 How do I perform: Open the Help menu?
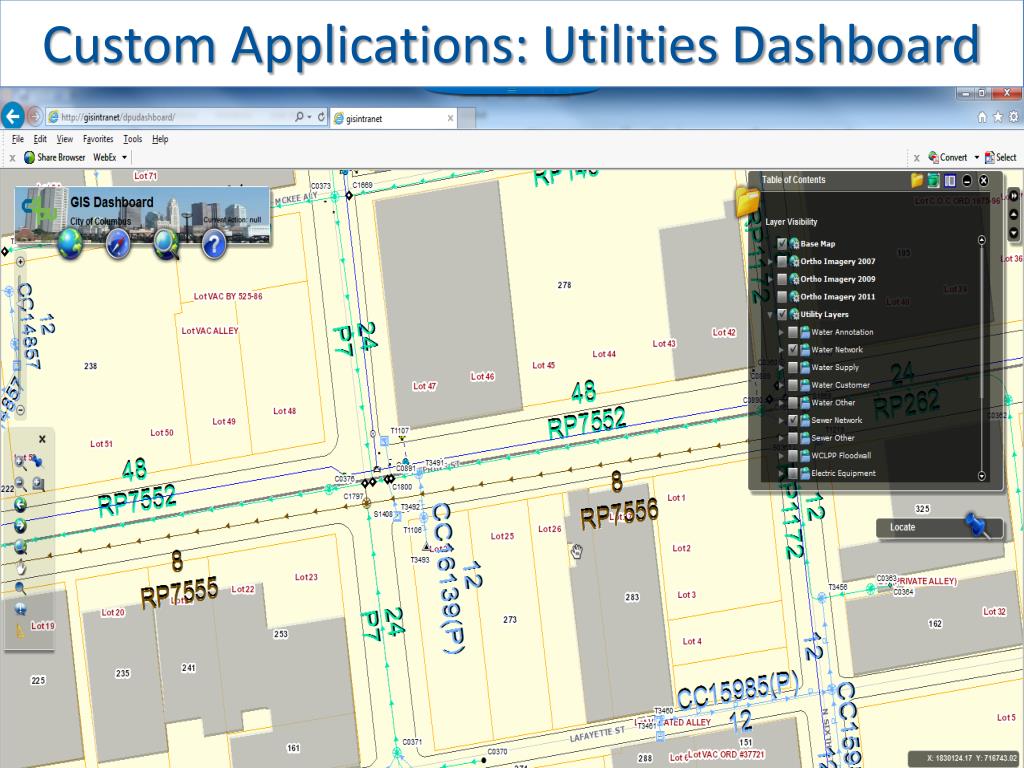[160, 139]
